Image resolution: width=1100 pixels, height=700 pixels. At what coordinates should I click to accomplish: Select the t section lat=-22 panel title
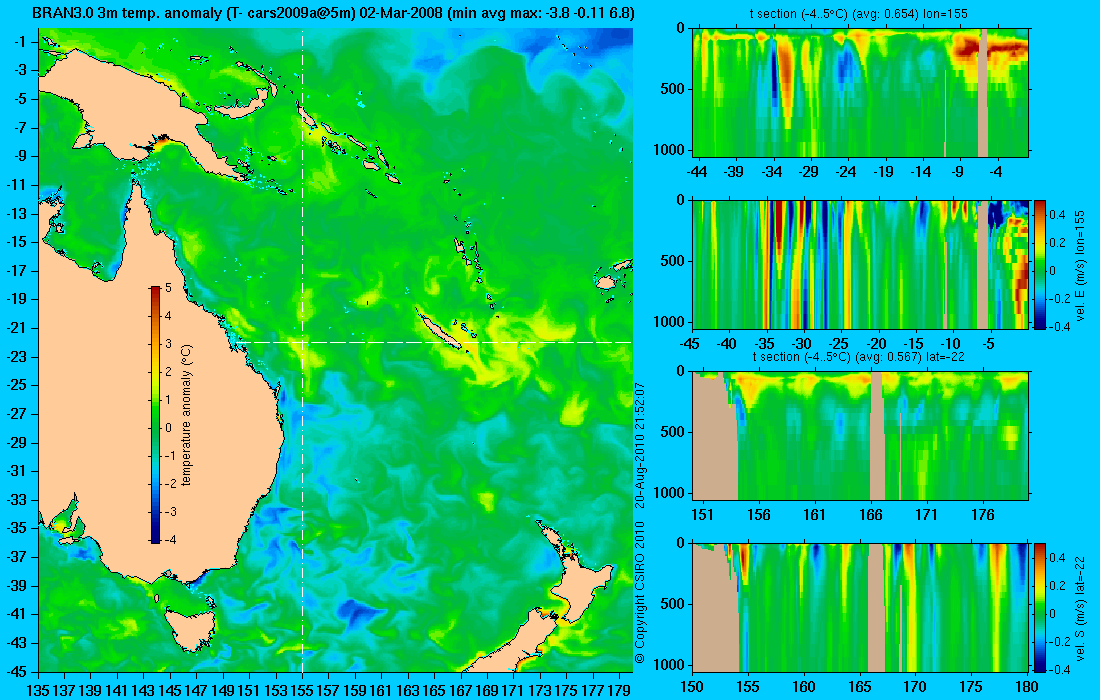[x=860, y=356]
